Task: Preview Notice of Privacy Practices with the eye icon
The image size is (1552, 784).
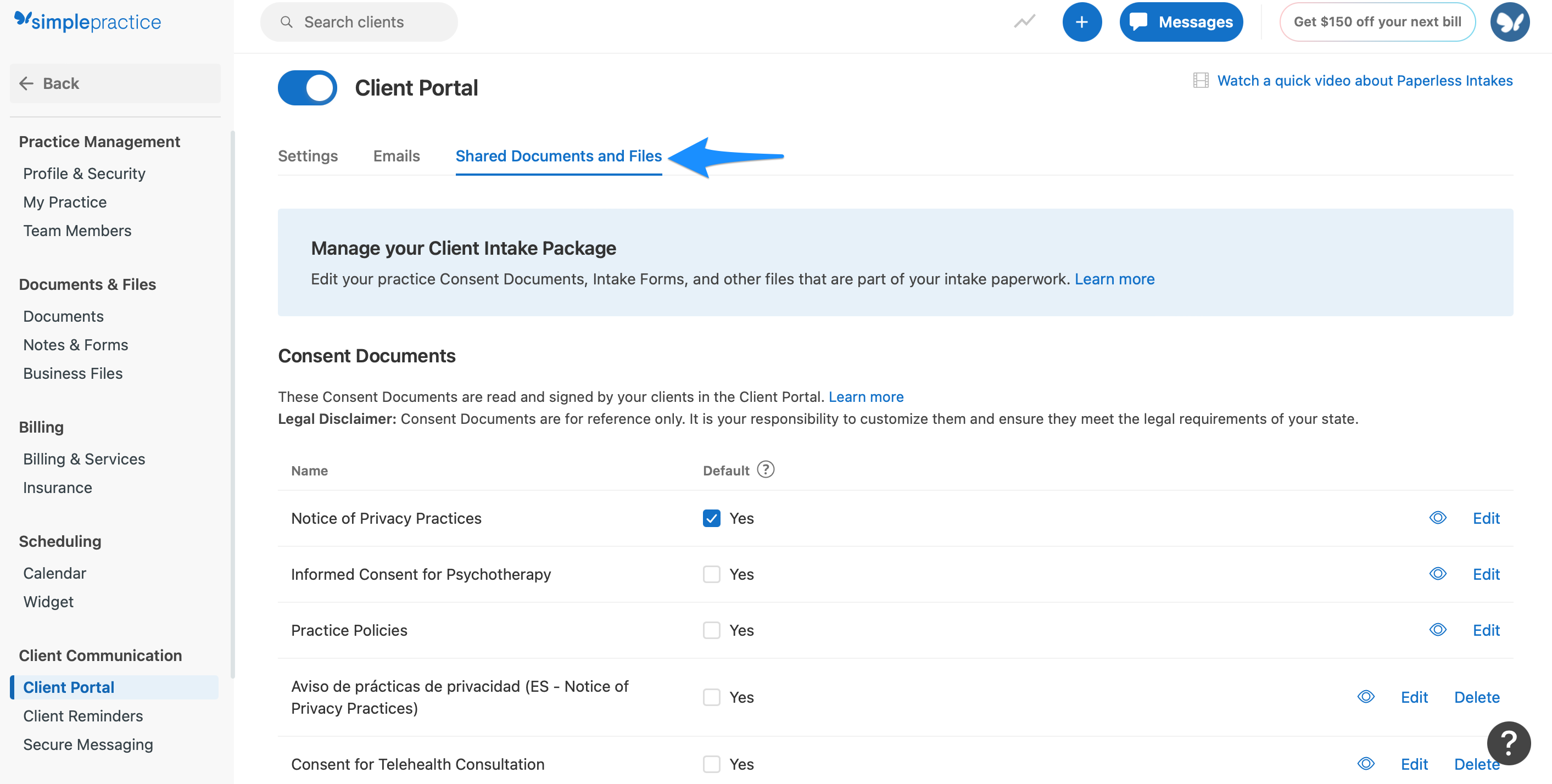Action: (1437, 517)
